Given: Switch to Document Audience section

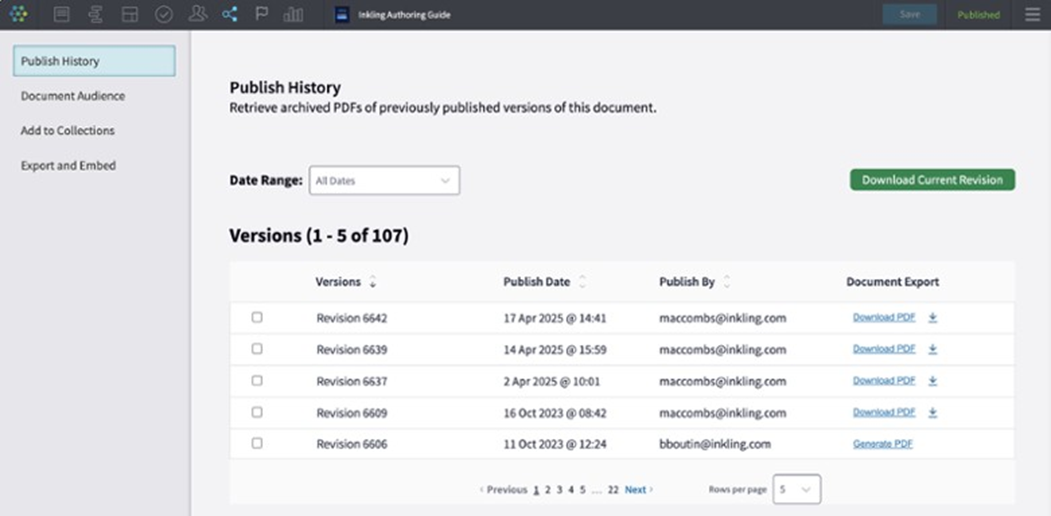Looking at the screenshot, I should point(73,96).
